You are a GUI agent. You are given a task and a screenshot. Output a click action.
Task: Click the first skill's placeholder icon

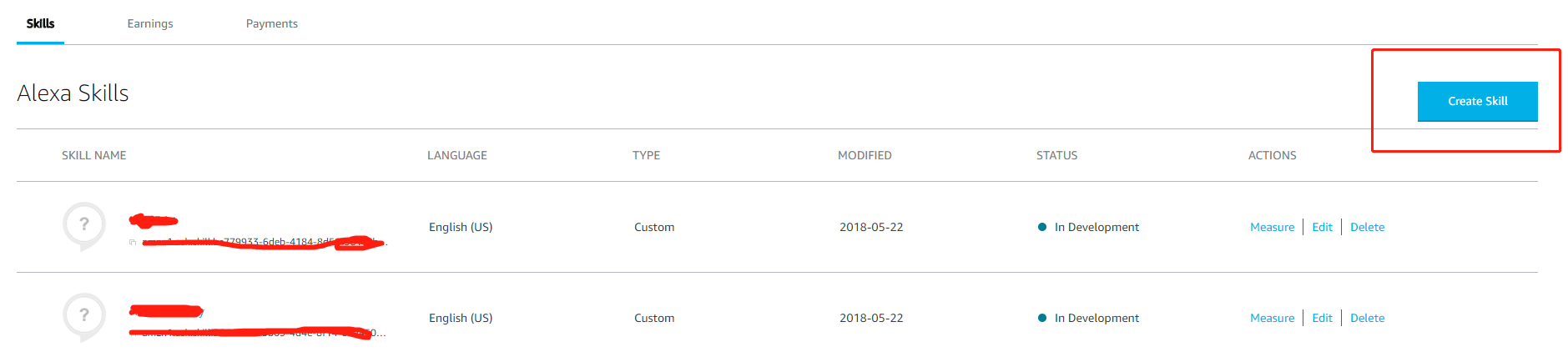click(84, 225)
